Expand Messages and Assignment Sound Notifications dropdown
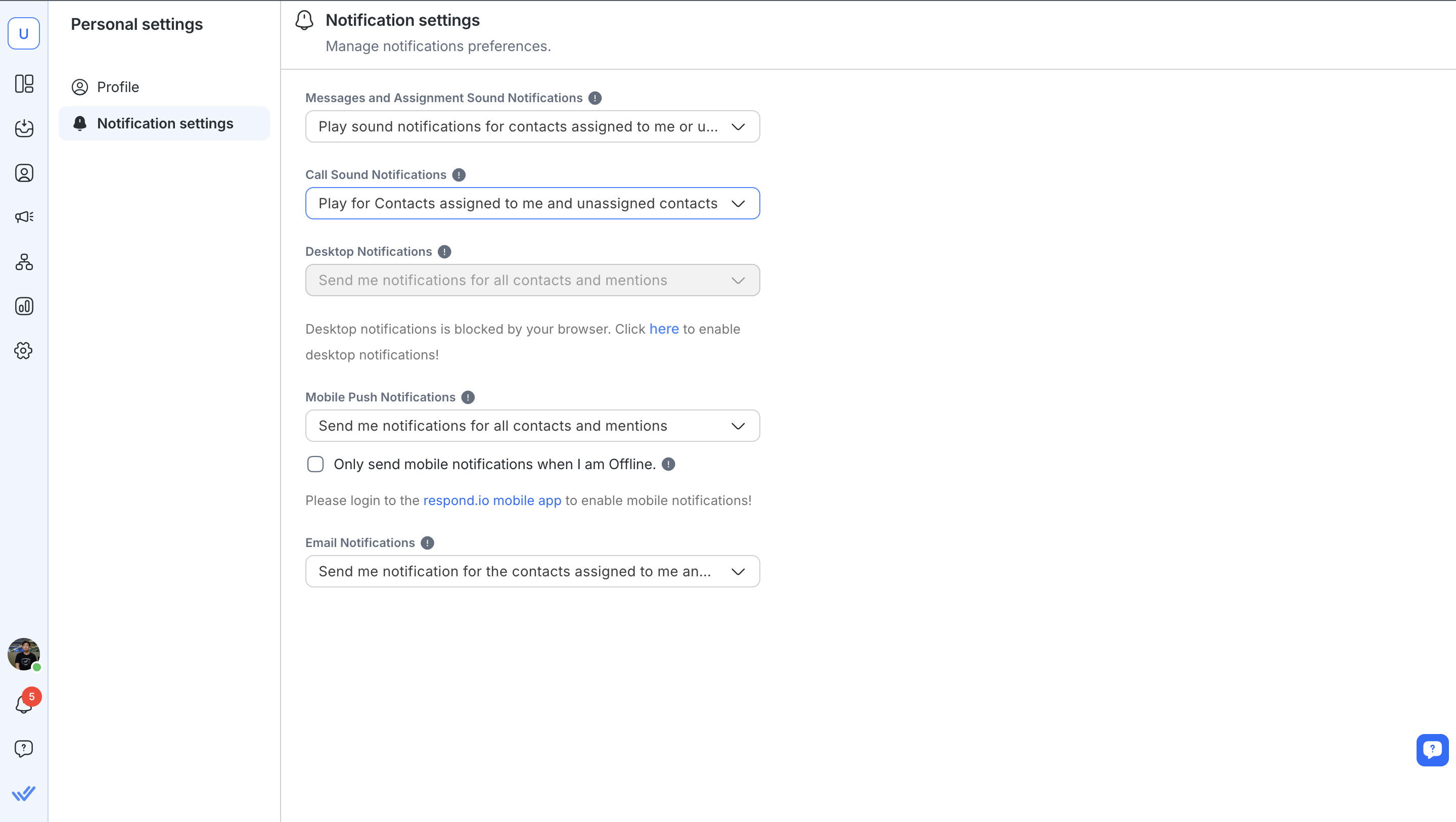This screenshot has width=1456, height=822. pos(532,126)
